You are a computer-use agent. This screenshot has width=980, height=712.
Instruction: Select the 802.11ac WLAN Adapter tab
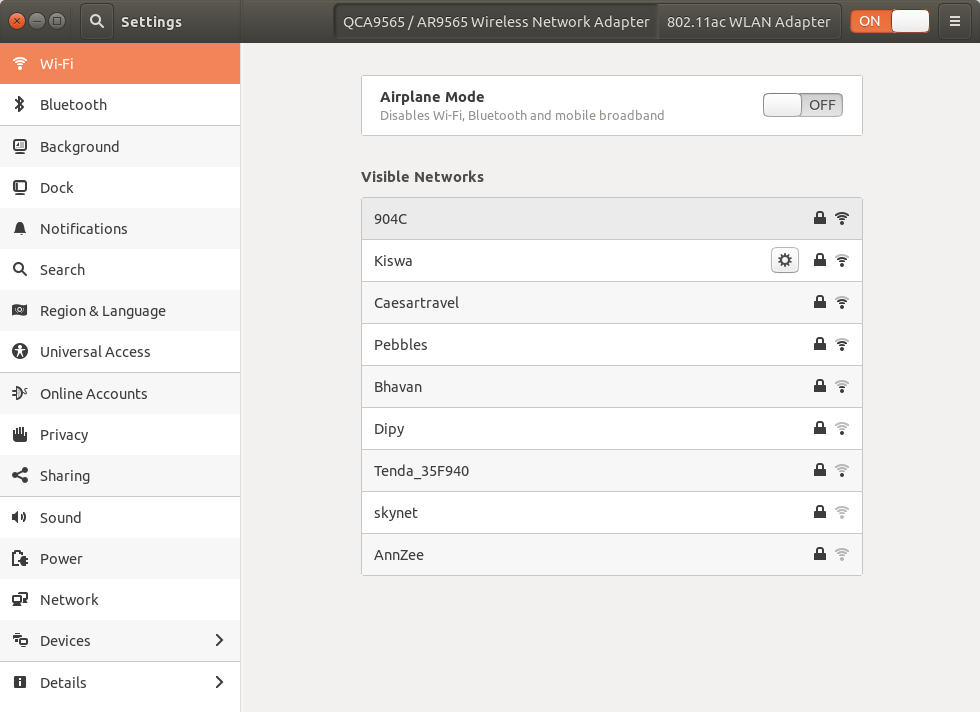click(748, 22)
